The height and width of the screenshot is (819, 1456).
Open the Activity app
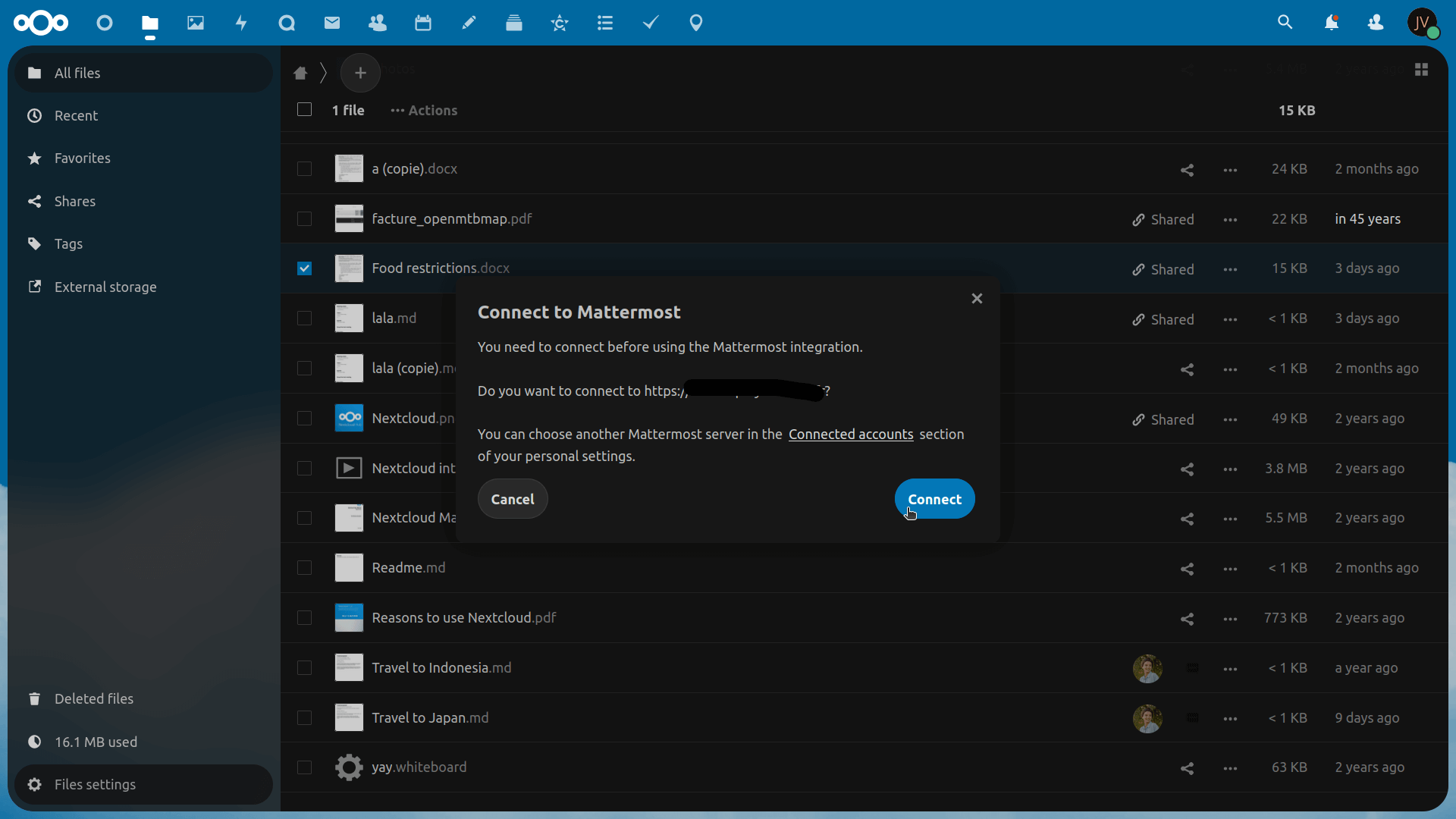[x=241, y=23]
